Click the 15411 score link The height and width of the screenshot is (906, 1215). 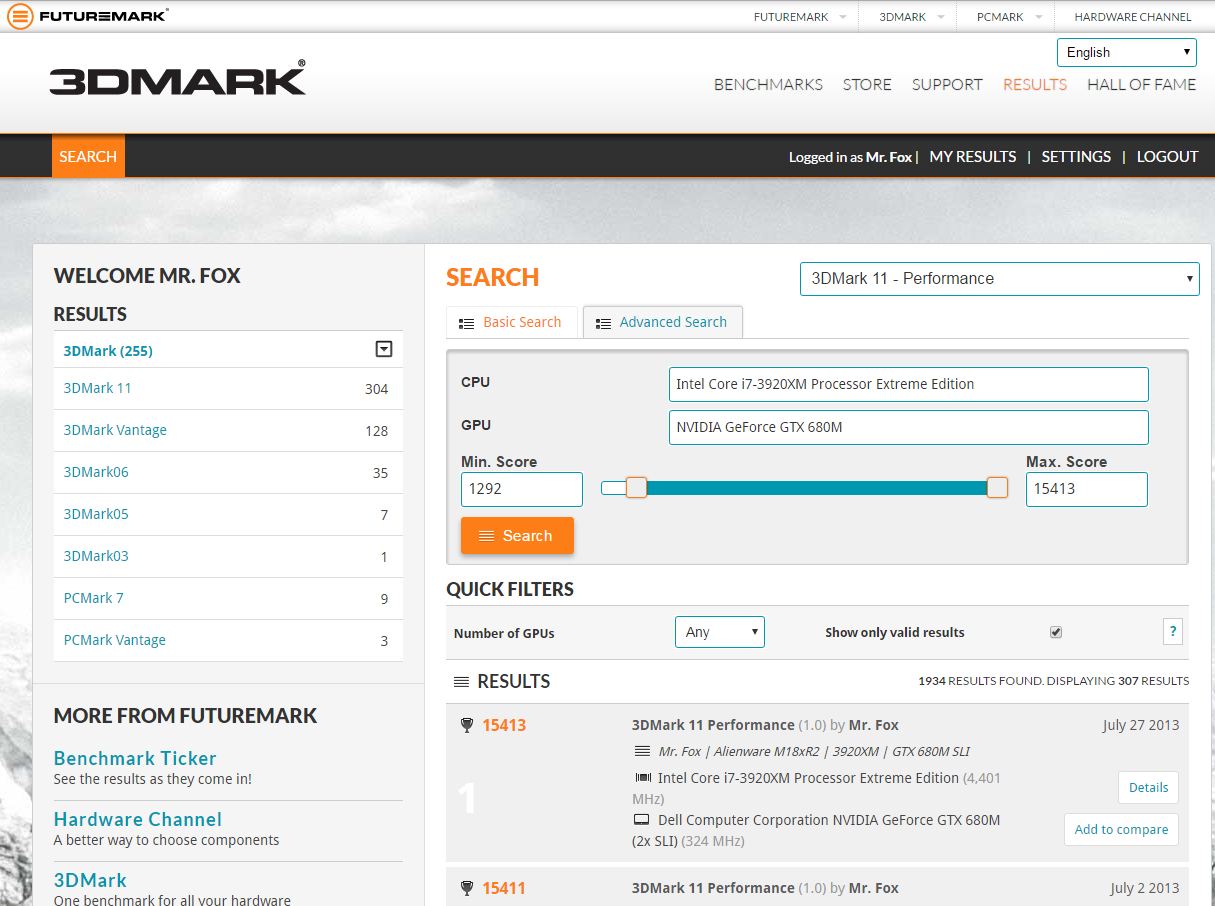click(504, 888)
